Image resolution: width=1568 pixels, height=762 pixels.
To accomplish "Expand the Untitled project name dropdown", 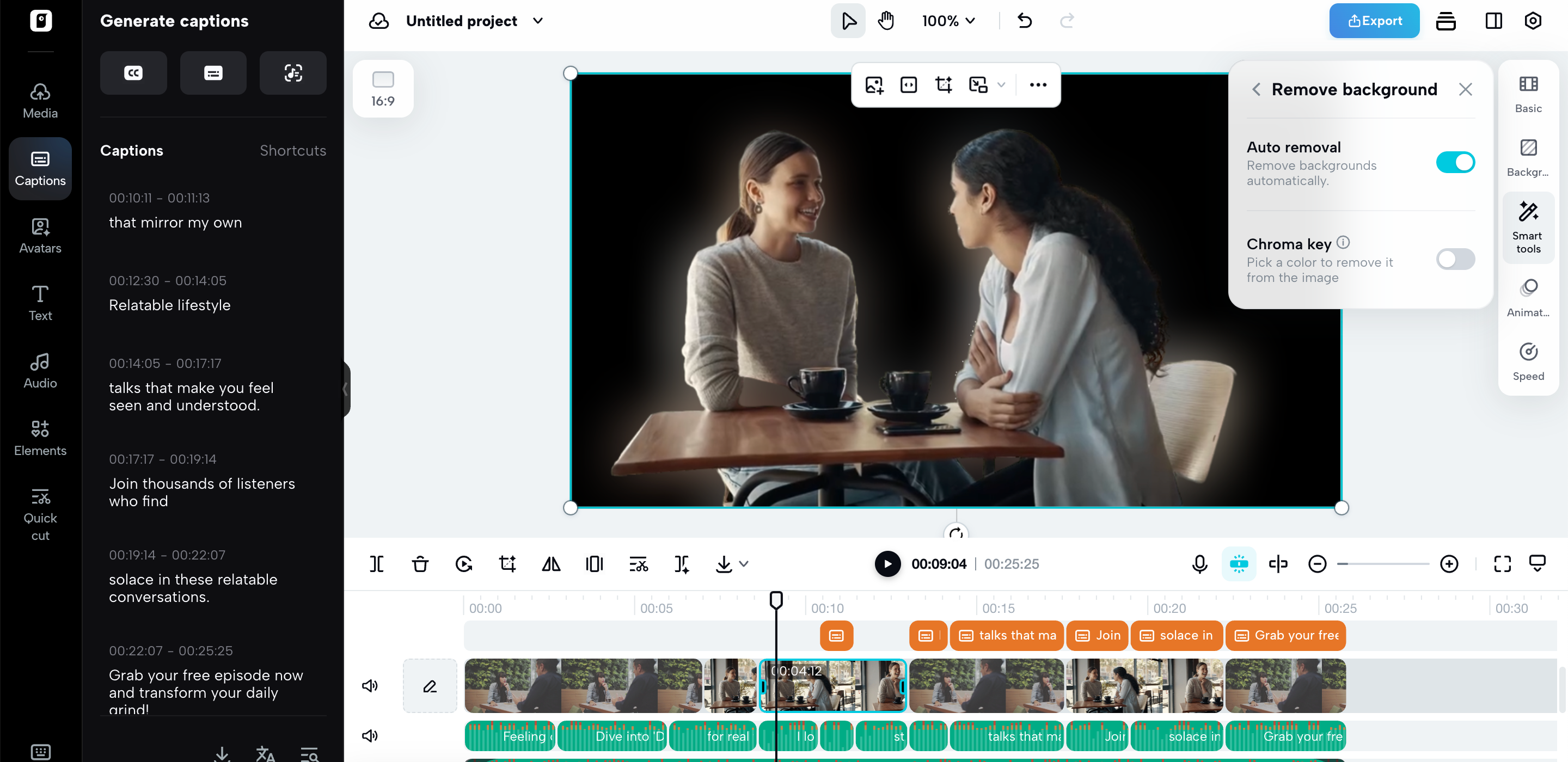I will [537, 21].
